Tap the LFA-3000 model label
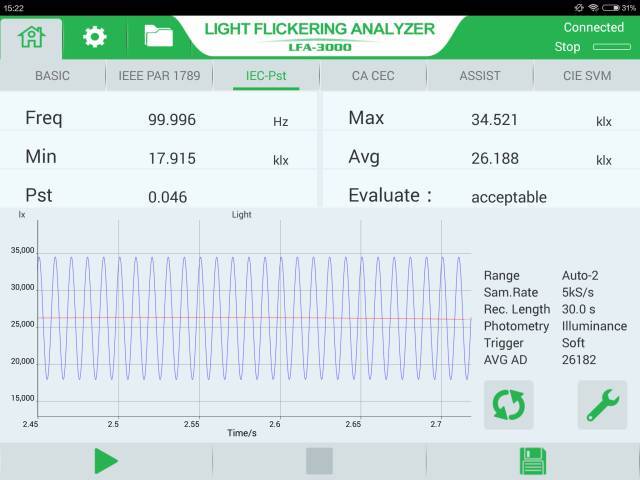Viewport: 640px width, 480px height. click(320, 47)
